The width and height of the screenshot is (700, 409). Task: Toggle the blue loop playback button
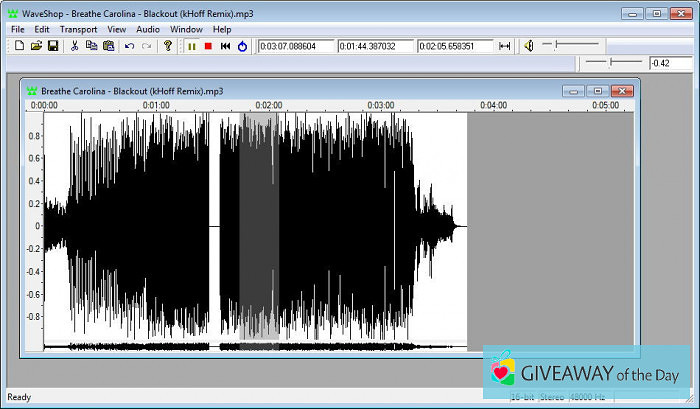point(242,46)
